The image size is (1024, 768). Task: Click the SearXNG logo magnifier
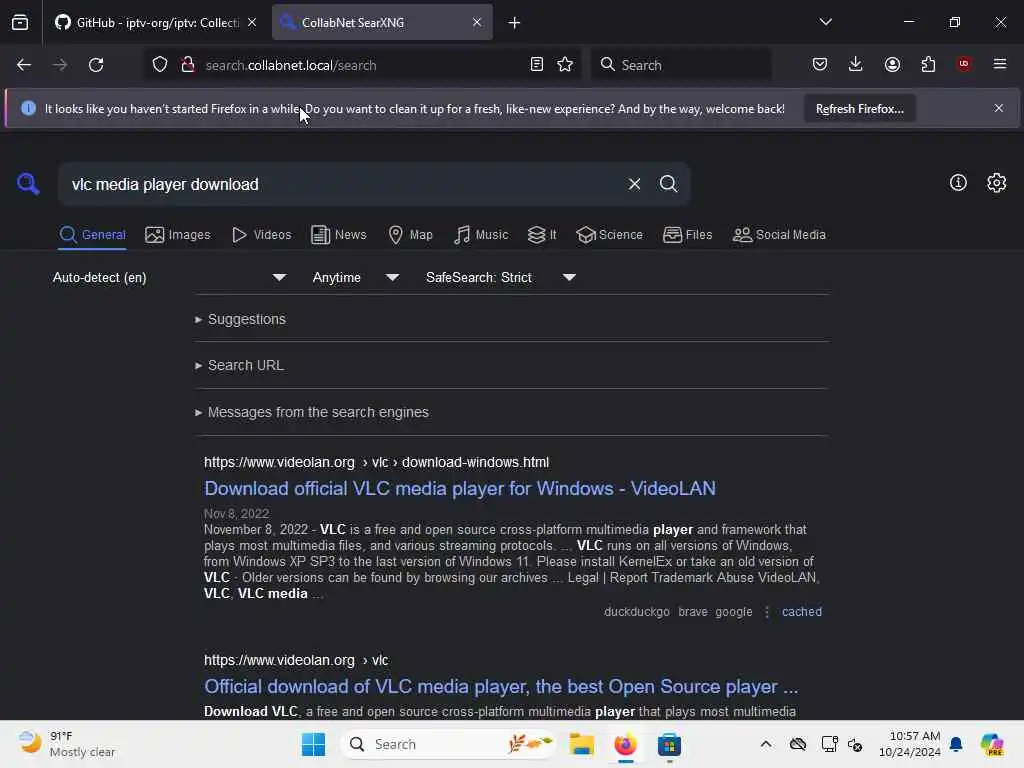point(27,184)
